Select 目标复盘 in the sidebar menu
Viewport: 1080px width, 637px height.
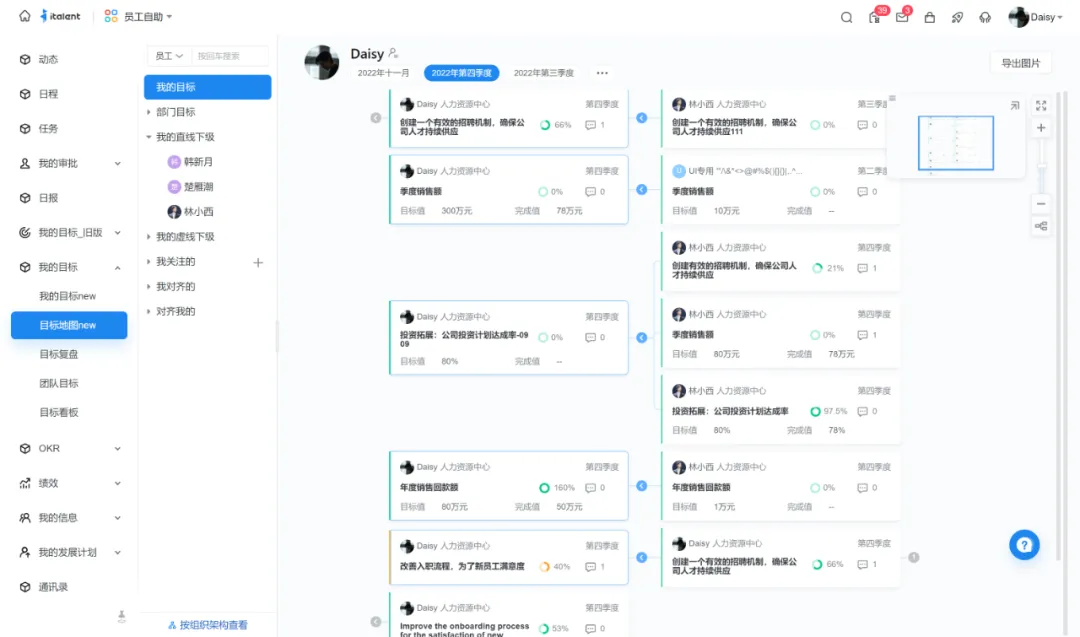pyautogui.click(x=59, y=354)
